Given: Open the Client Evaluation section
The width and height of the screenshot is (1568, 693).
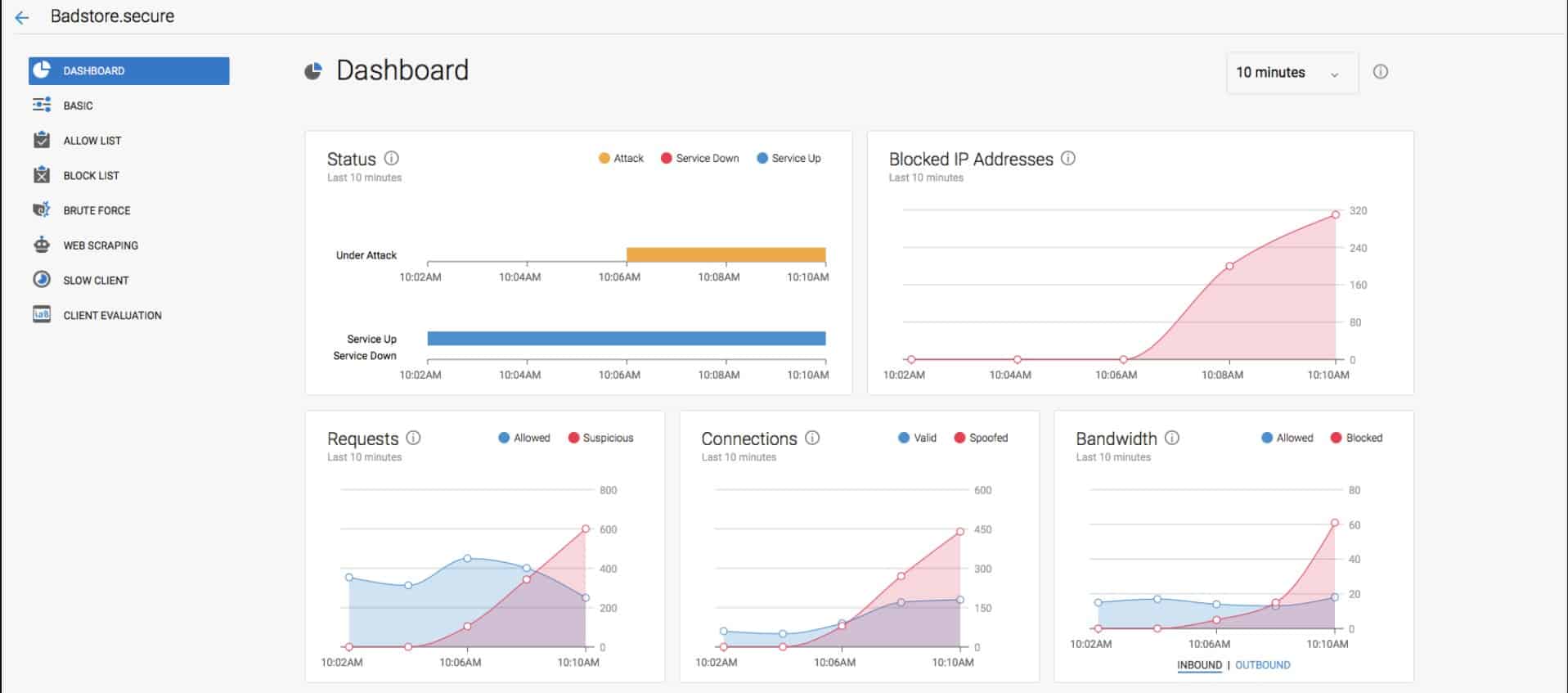Looking at the screenshot, I should pyautogui.click(x=113, y=315).
